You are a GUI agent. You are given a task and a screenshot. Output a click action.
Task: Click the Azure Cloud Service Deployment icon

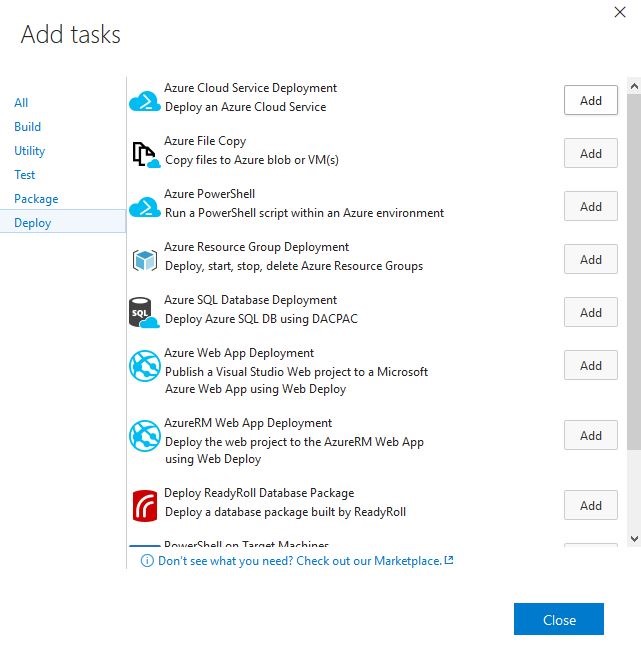145,101
